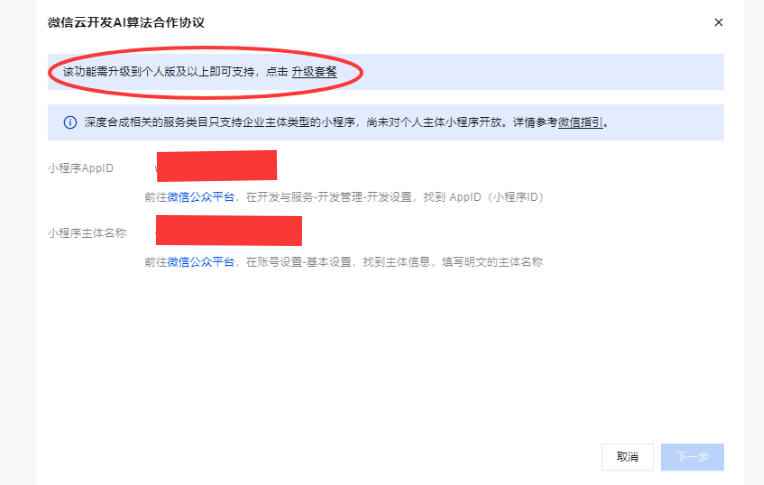764x485 pixels.
Task: Click the 找到 AppID（小程序ID）hint text
Action: [x=483, y=197]
